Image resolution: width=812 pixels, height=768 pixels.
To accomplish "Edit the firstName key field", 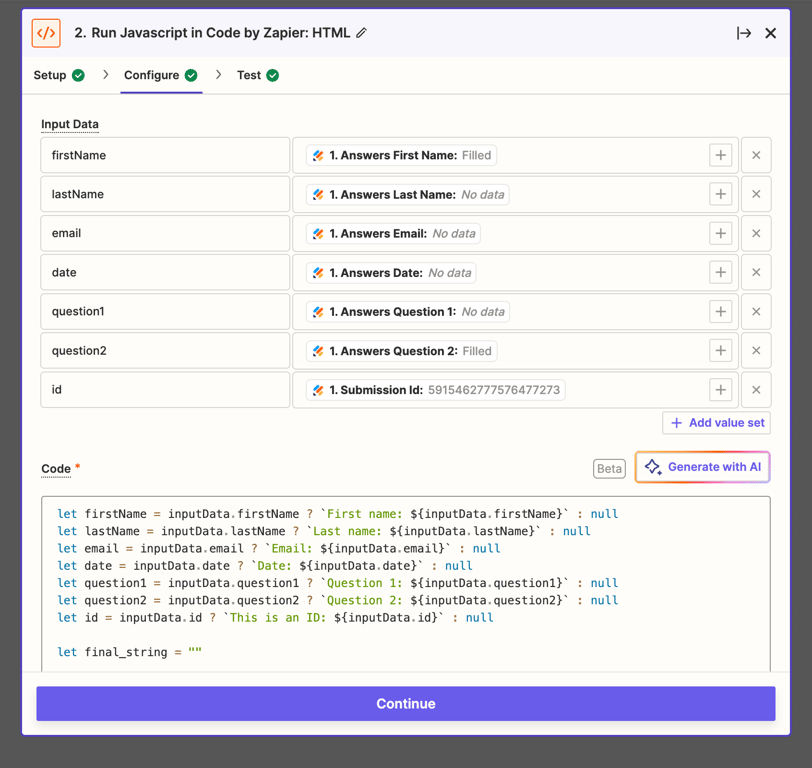I will point(165,155).
